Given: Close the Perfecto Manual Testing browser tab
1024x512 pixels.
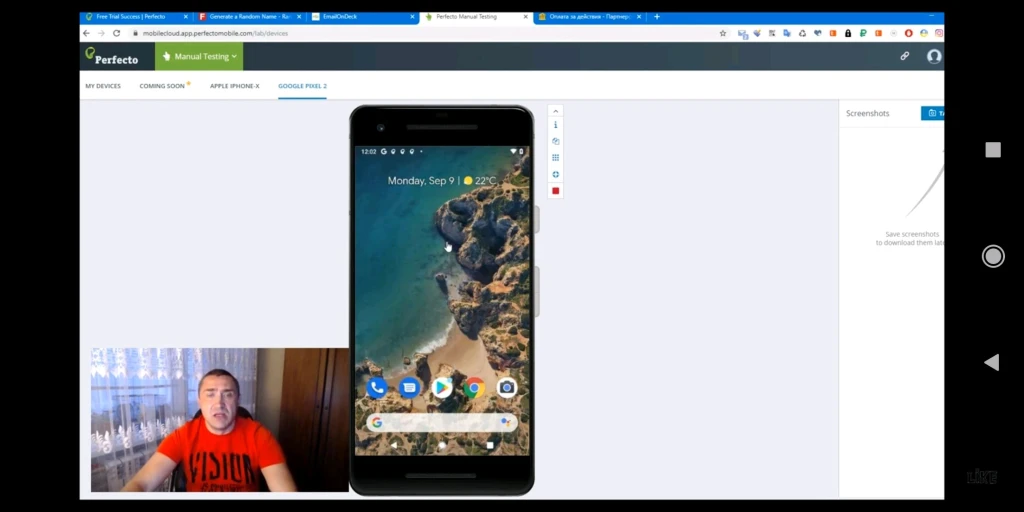Looking at the screenshot, I should (526, 16).
